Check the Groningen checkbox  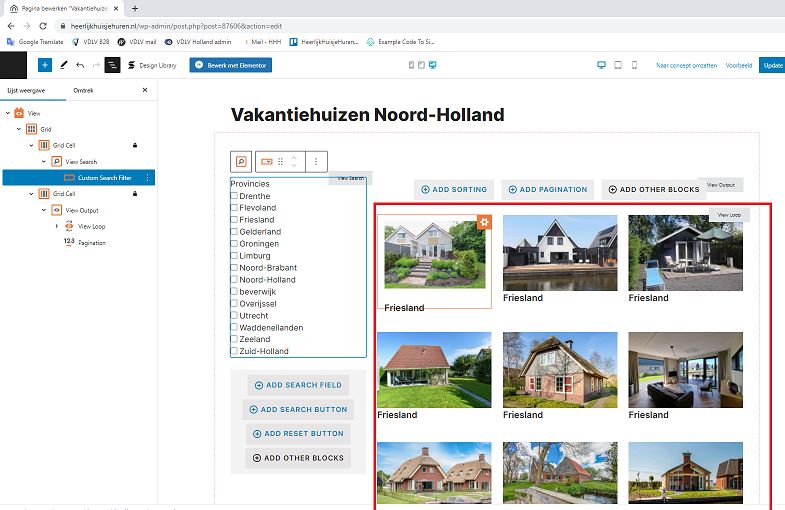click(234, 244)
